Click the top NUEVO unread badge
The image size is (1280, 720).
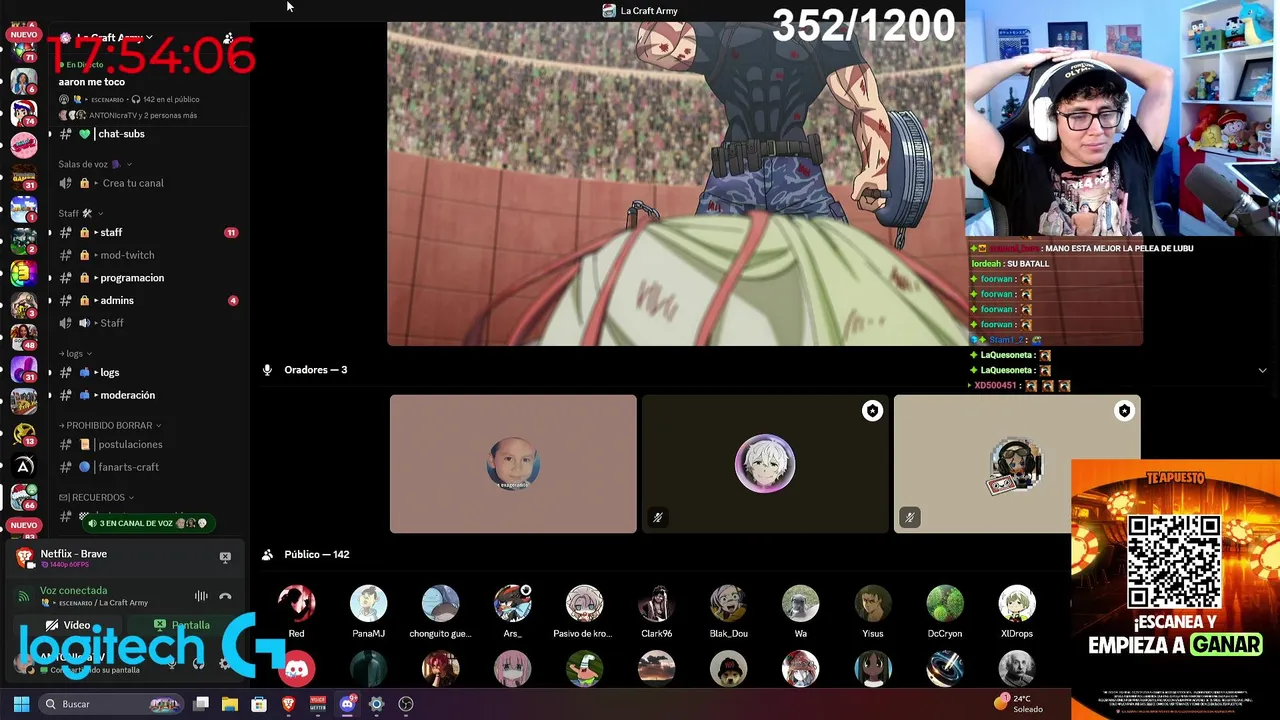tap(23, 34)
